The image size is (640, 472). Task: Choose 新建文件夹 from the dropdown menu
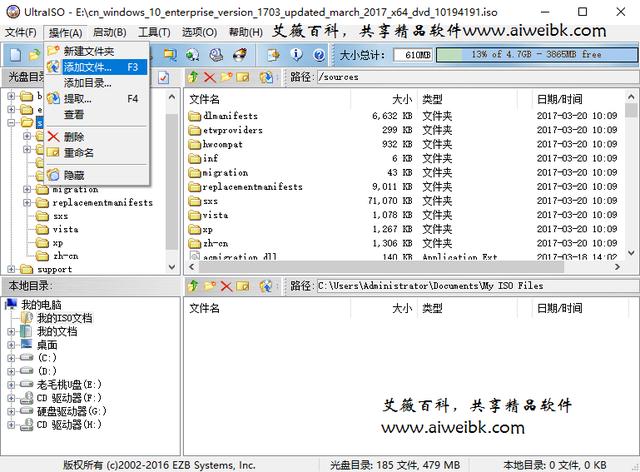[96, 51]
